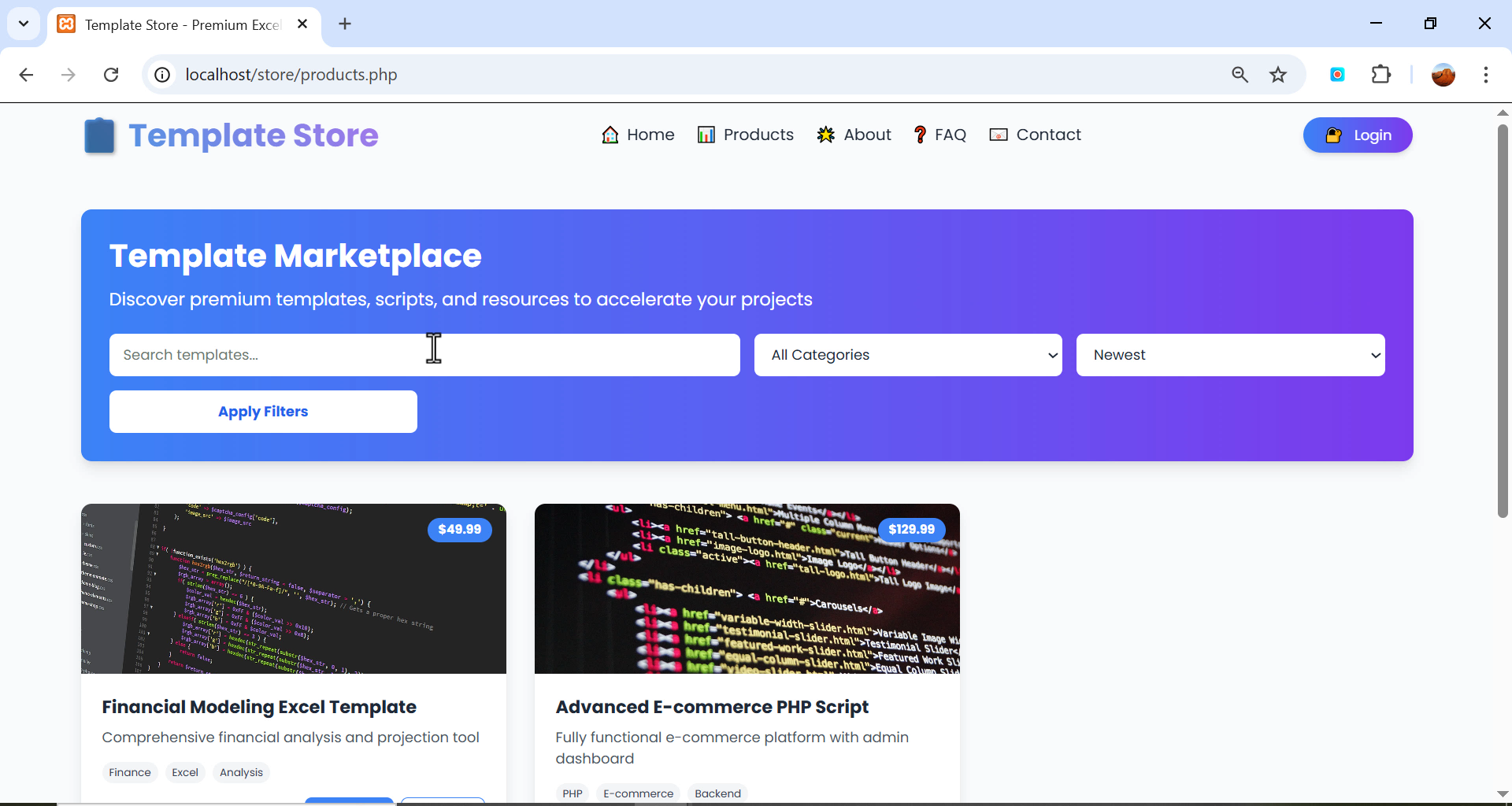Click the Products bar chart icon
The height and width of the screenshot is (806, 1512).
click(706, 135)
